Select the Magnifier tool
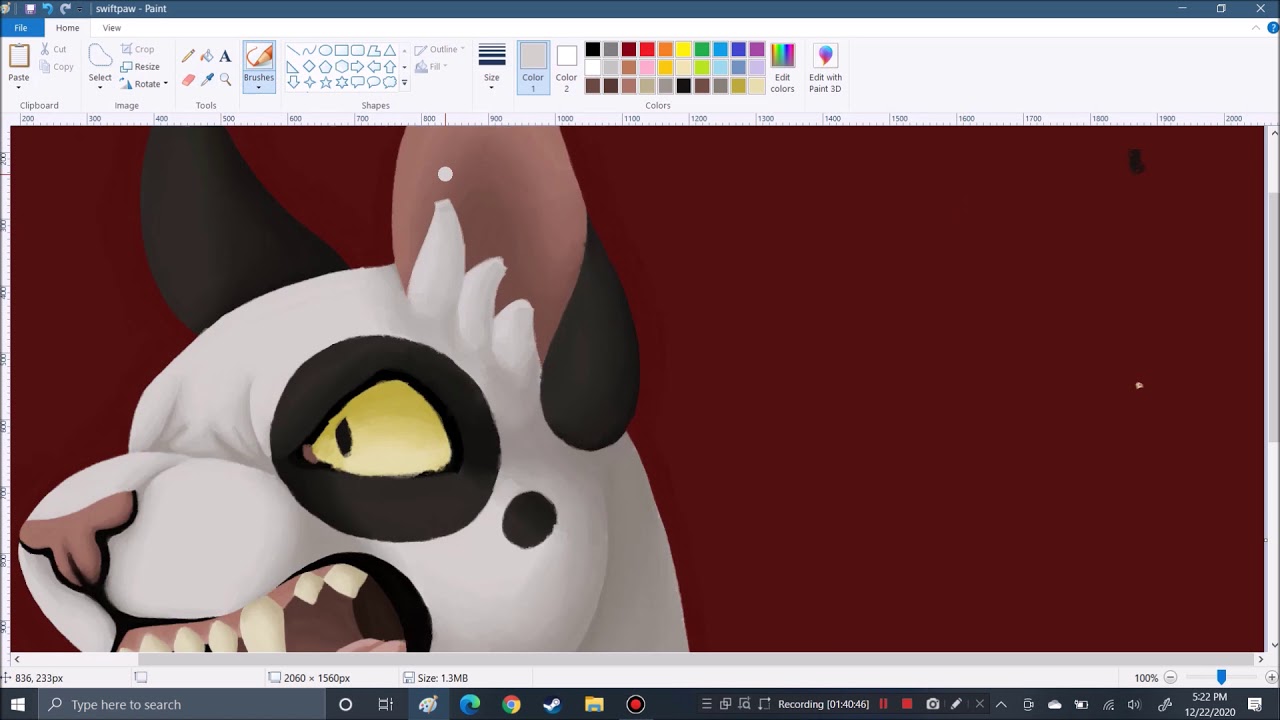Viewport: 1280px width, 720px height. click(x=225, y=79)
